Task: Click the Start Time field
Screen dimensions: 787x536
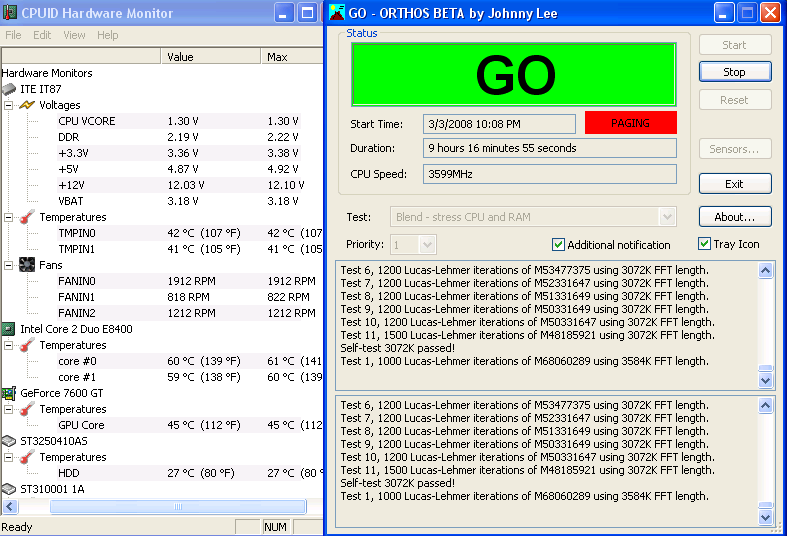Action: [499, 124]
